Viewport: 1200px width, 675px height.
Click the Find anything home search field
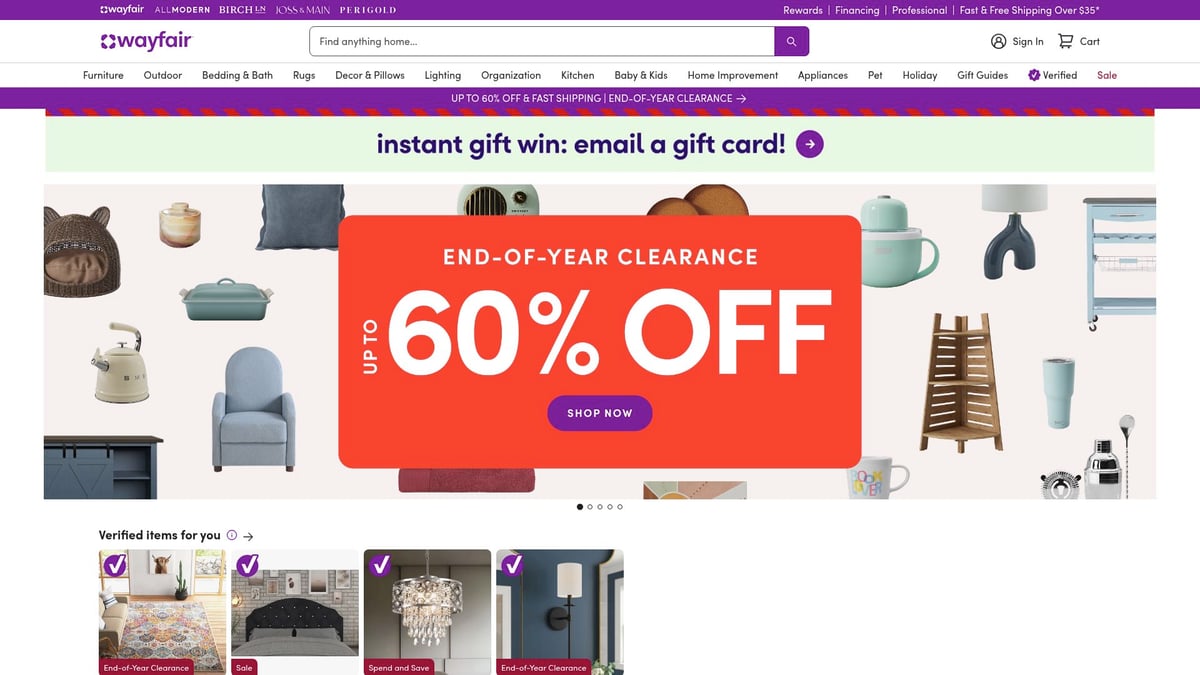click(542, 41)
